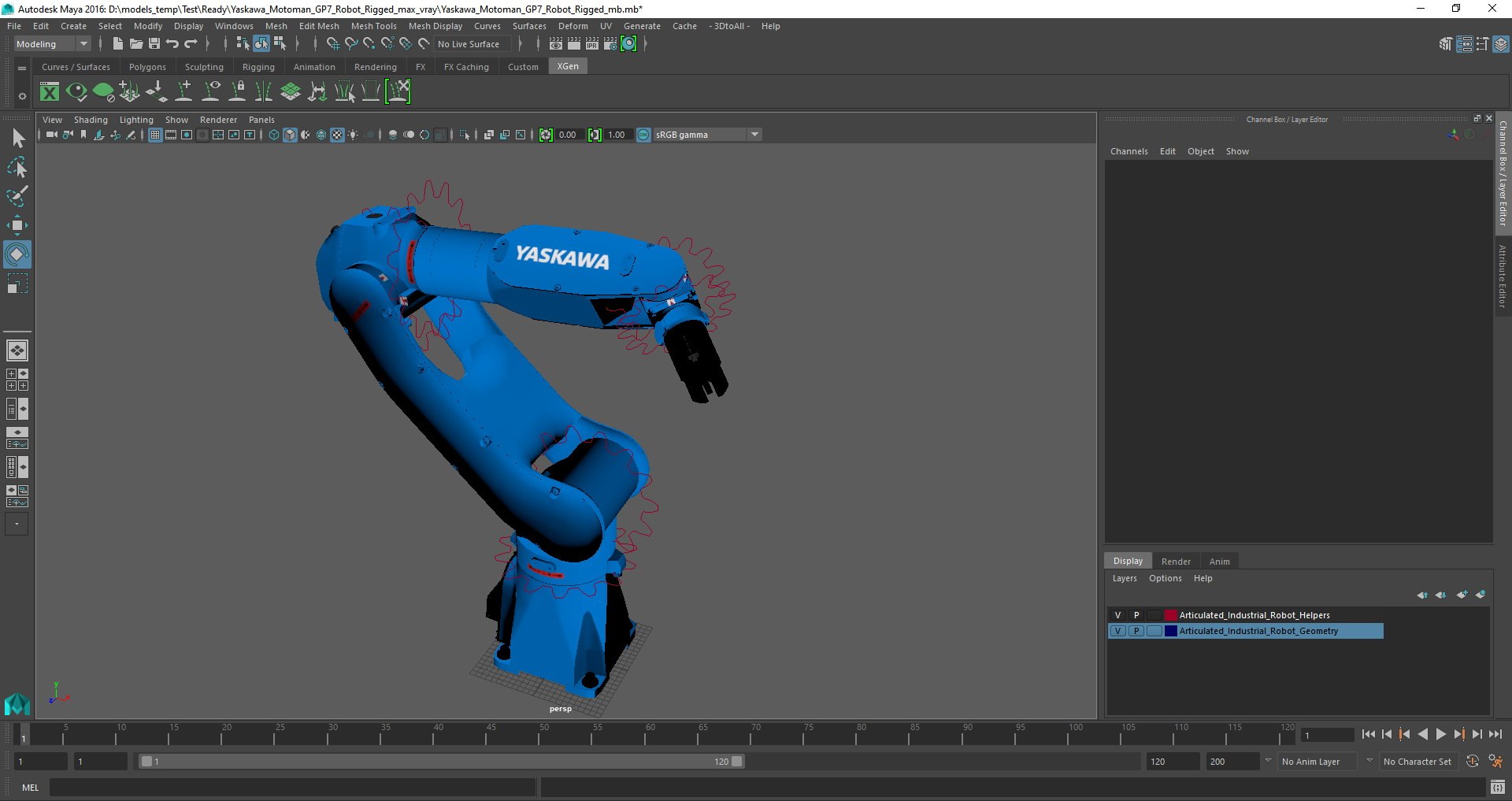Image resolution: width=1512 pixels, height=801 pixels.
Task: Click the MEL command line label
Action: click(30, 788)
